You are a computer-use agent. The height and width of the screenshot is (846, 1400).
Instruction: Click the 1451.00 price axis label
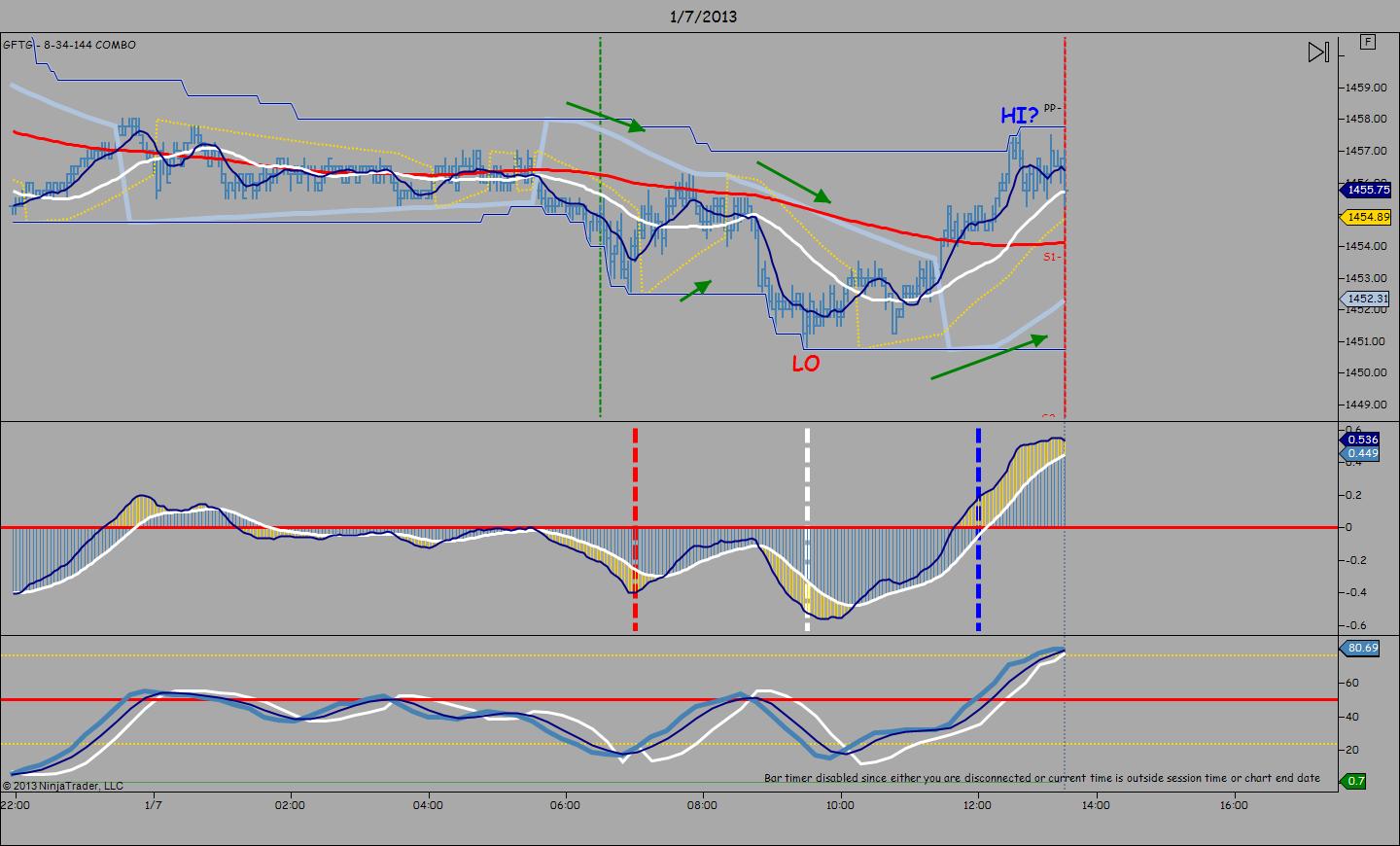(x=1366, y=341)
